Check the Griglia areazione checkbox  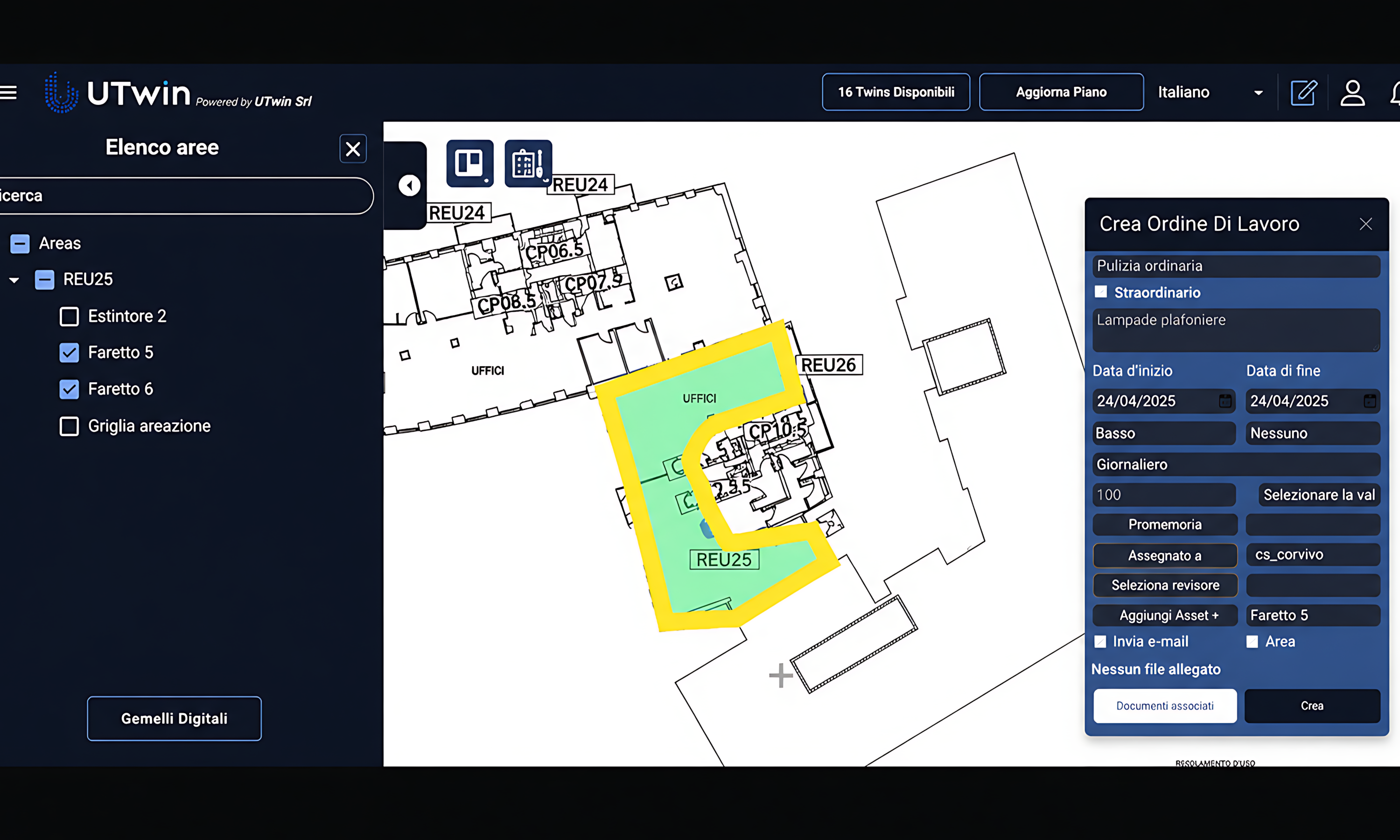(69, 426)
